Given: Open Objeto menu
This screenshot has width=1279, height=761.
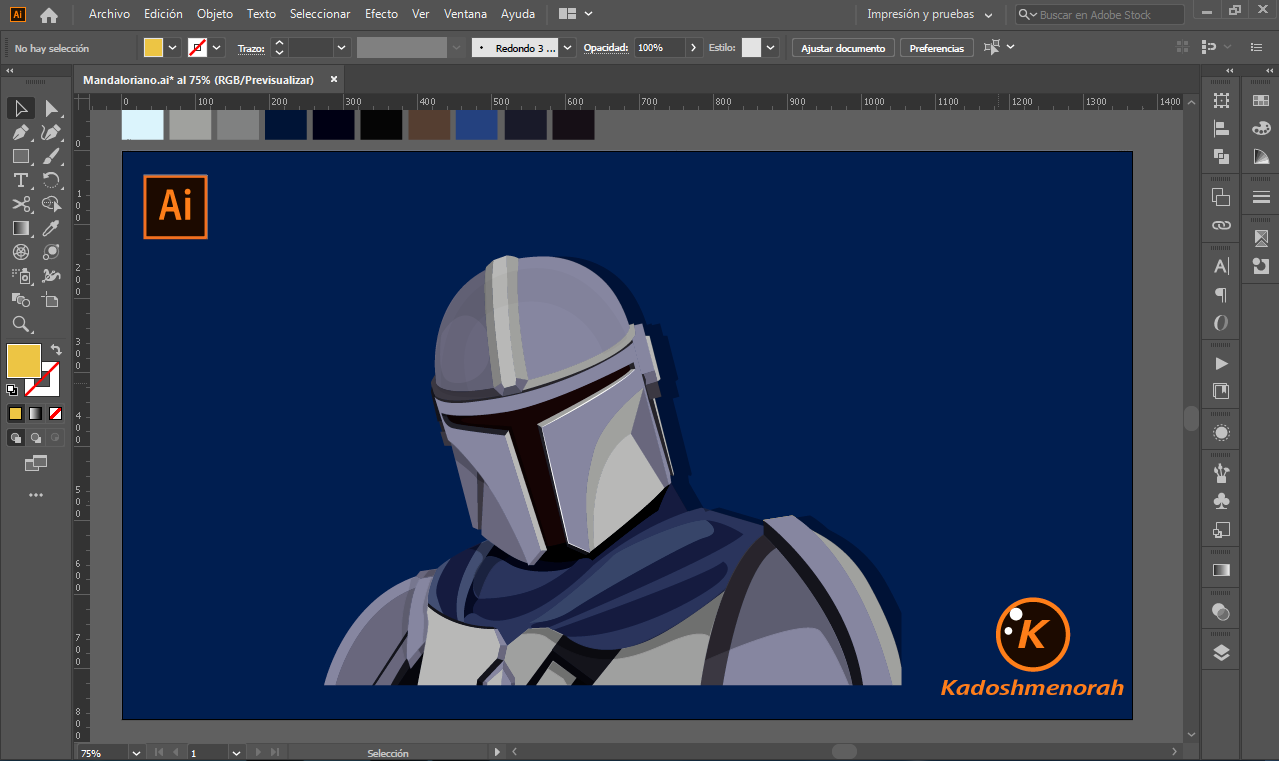Looking at the screenshot, I should point(215,14).
